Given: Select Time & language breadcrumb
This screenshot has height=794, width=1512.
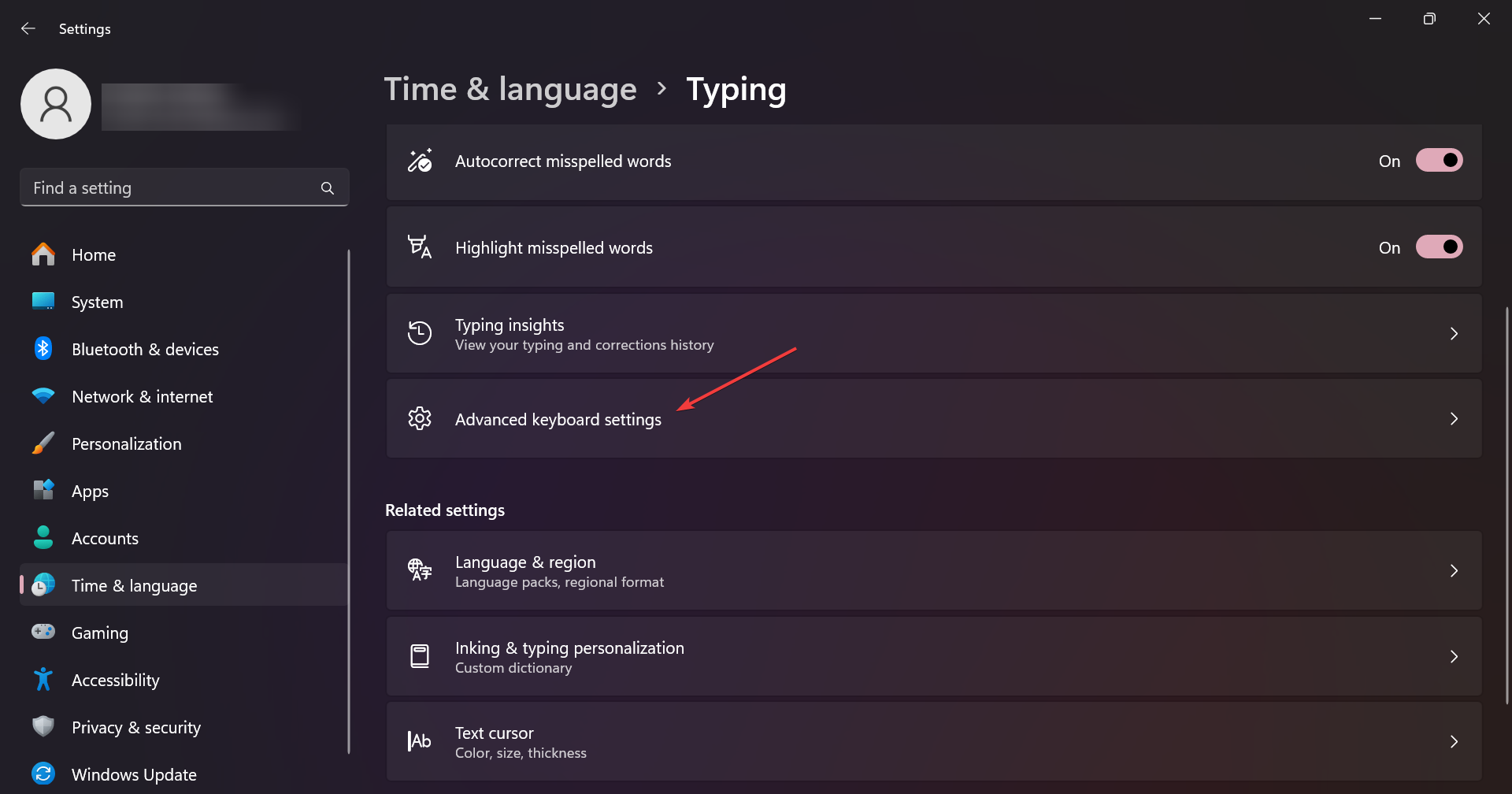Looking at the screenshot, I should 510,89.
